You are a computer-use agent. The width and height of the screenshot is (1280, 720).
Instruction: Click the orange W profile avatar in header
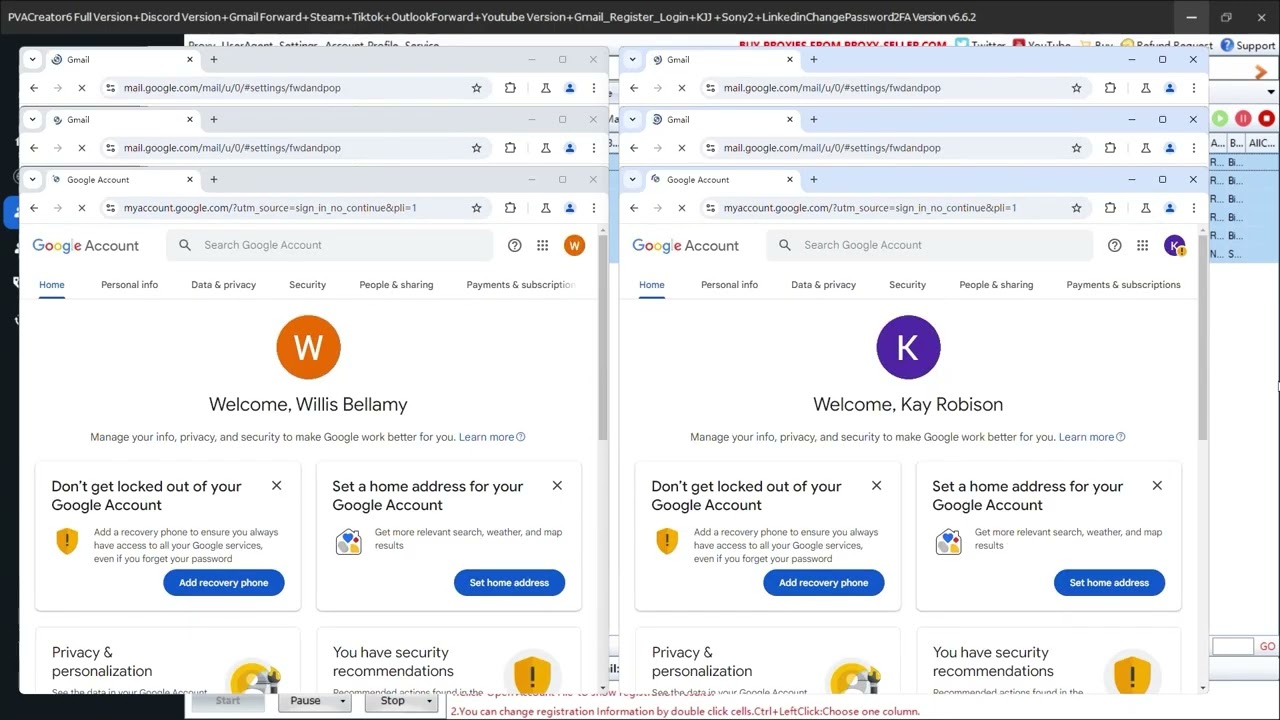point(574,245)
